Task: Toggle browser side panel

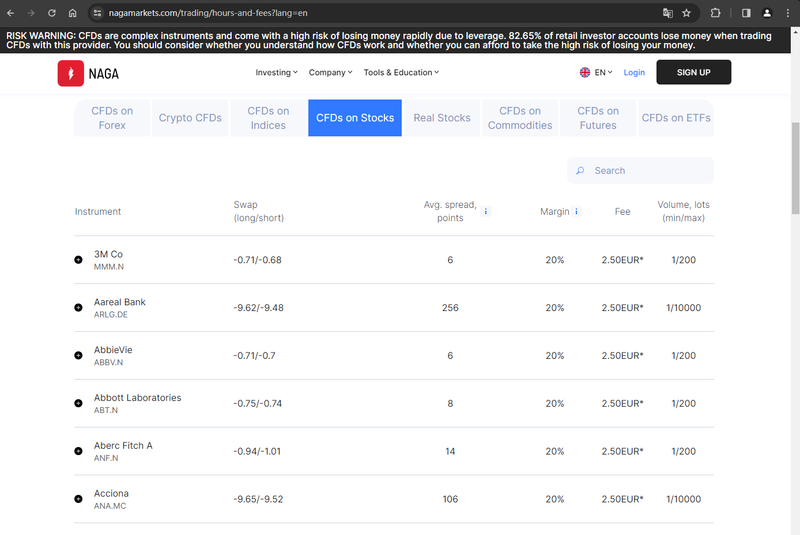Action: coord(746,13)
